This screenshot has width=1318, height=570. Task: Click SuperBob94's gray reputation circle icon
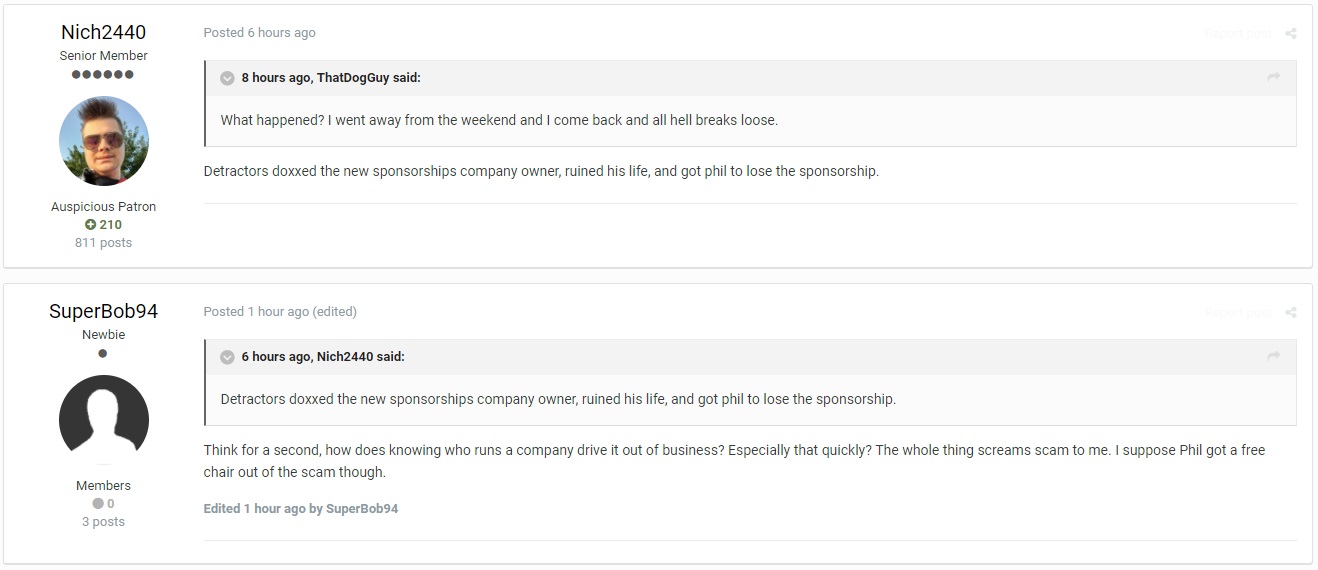[98, 504]
